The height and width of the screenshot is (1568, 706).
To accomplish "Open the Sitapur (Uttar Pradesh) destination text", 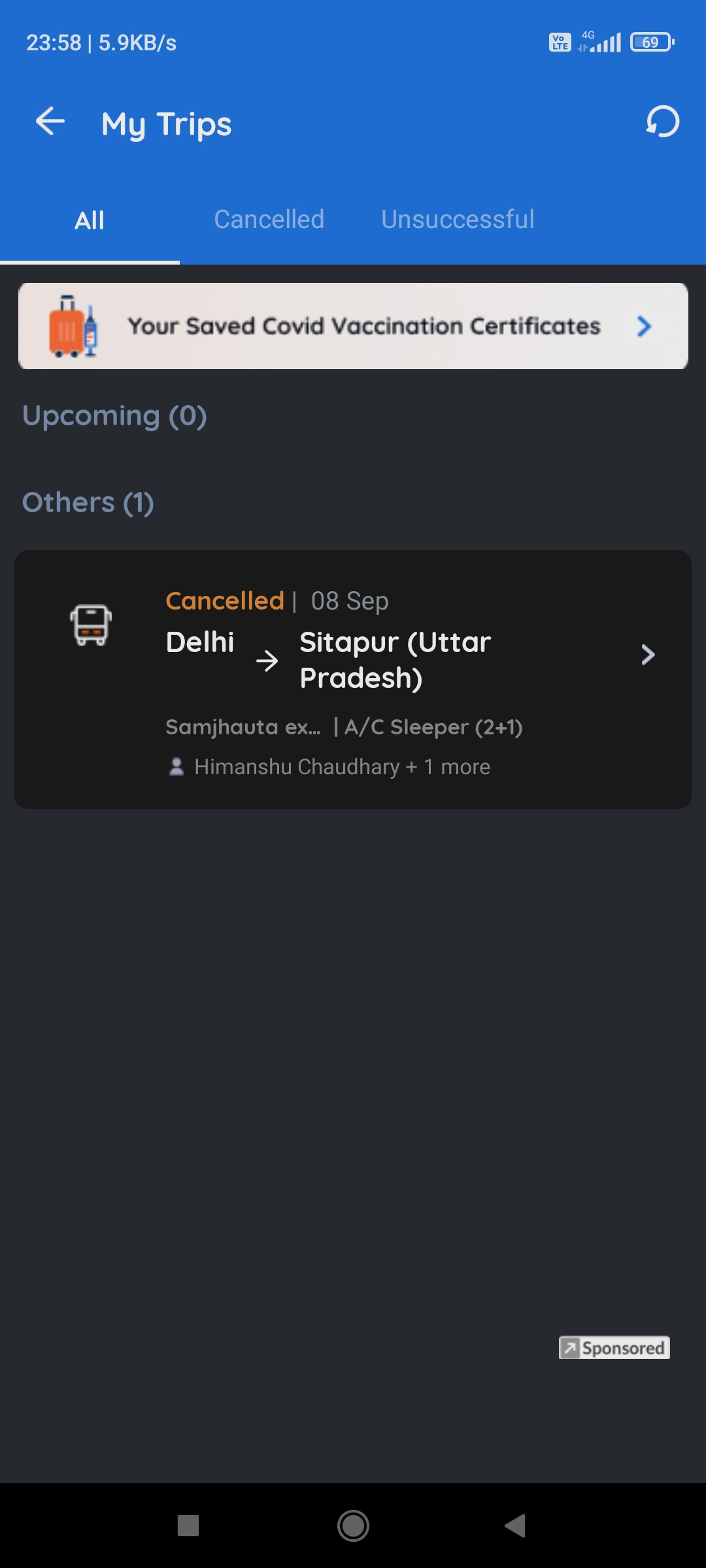I will [x=395, y=660].
